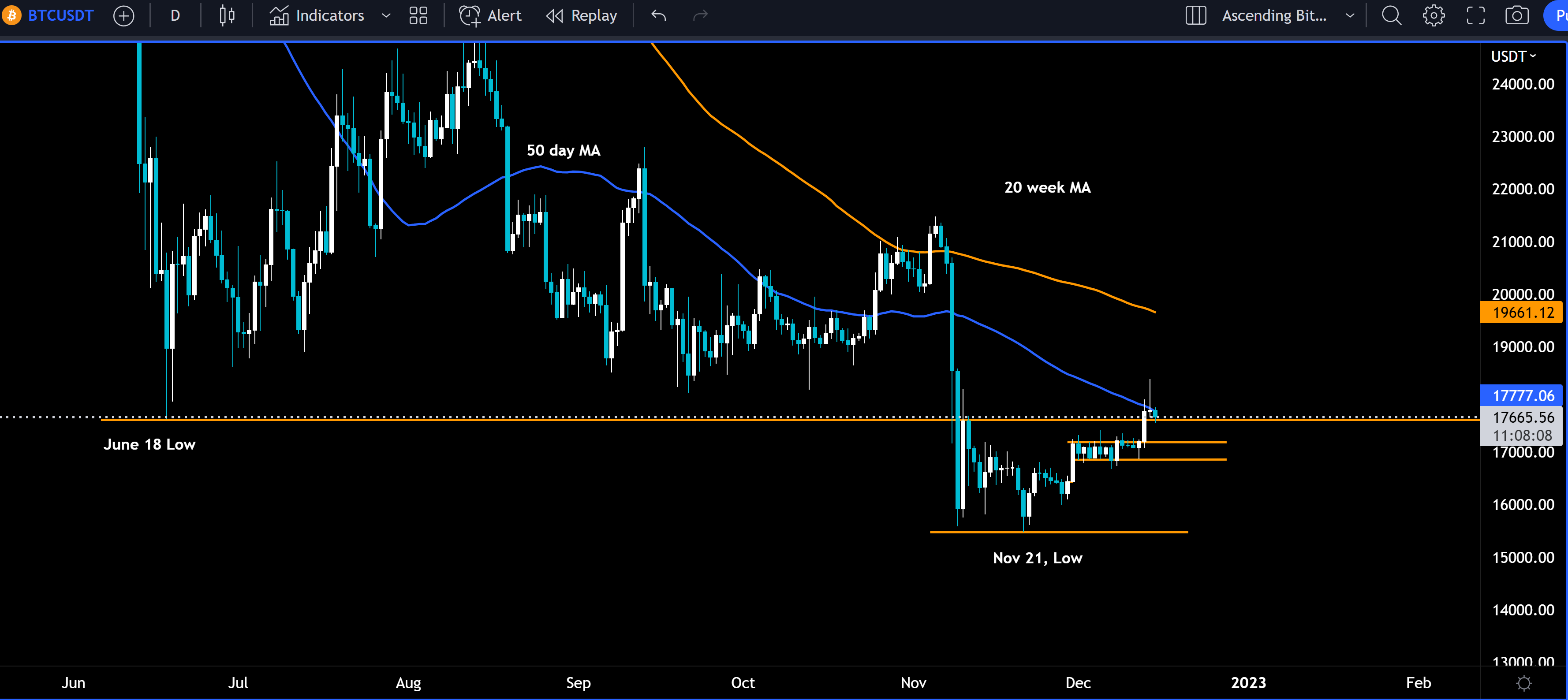Open the indicator templates grid icon
Image resolution: width=1568 pixels, height=700 pixels.
pyautogui.click(x=418, y=16)
